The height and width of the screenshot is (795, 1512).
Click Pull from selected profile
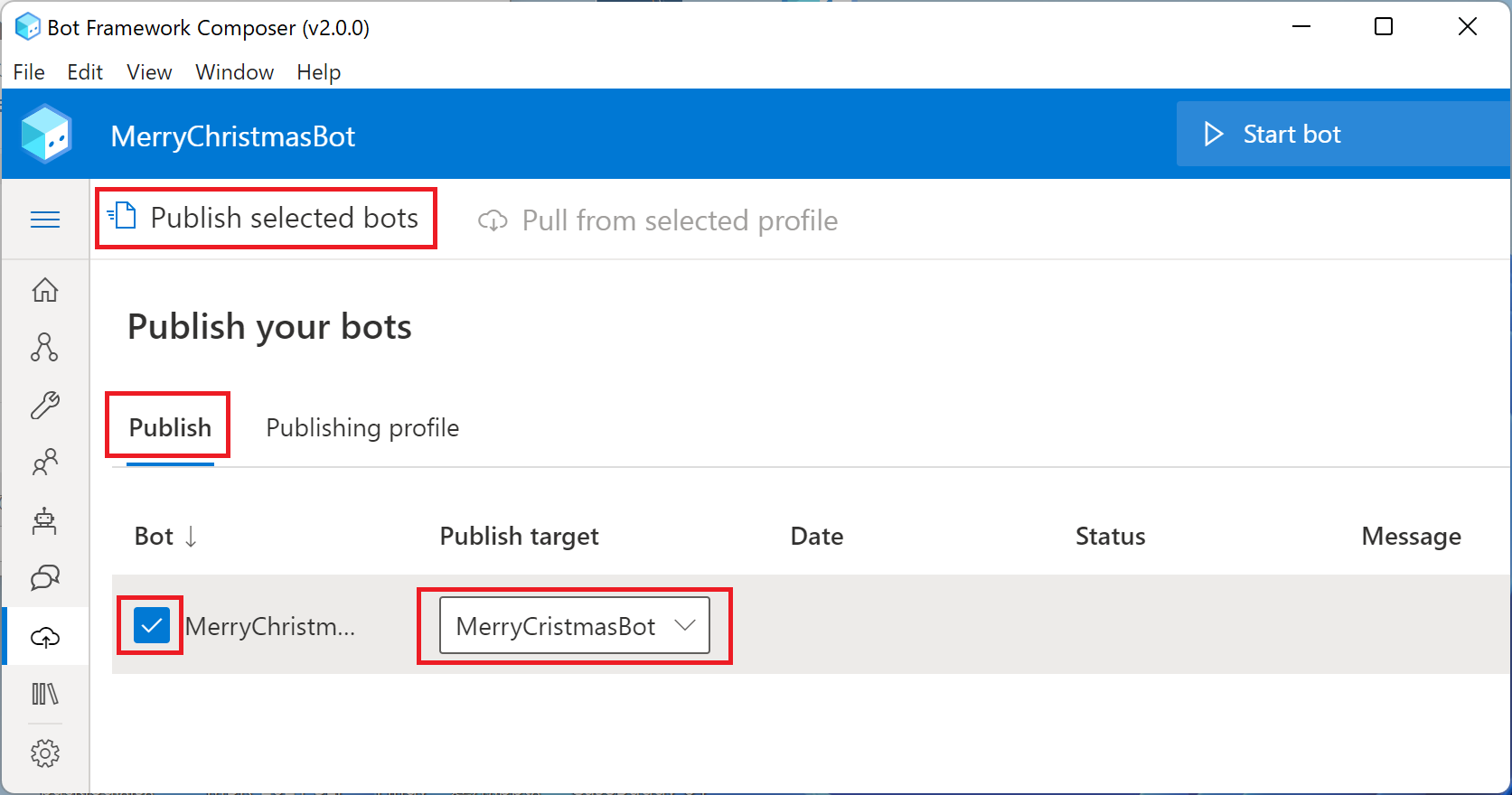pos(658,220)
